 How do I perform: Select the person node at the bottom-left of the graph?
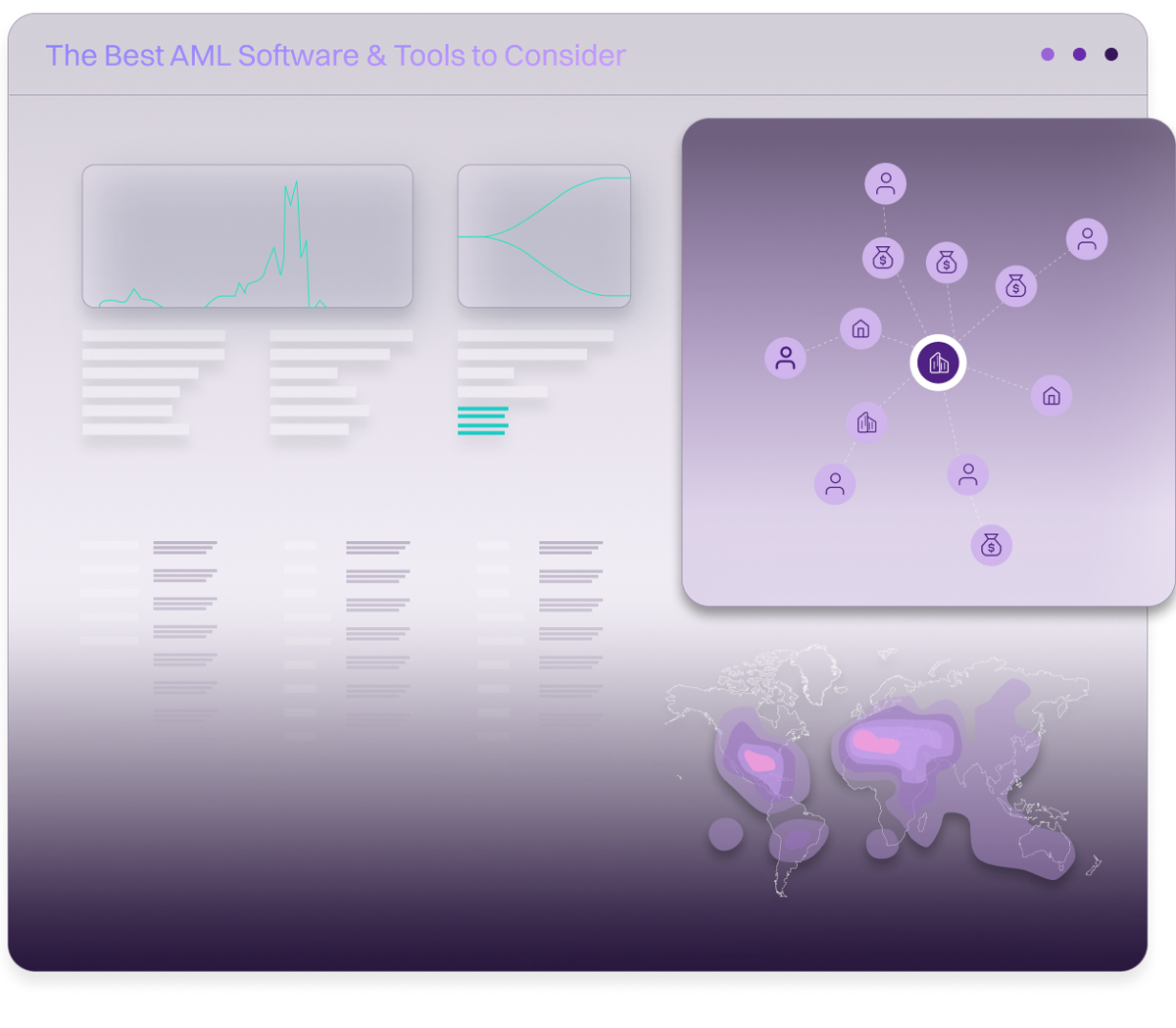click(x=835, y=484)
